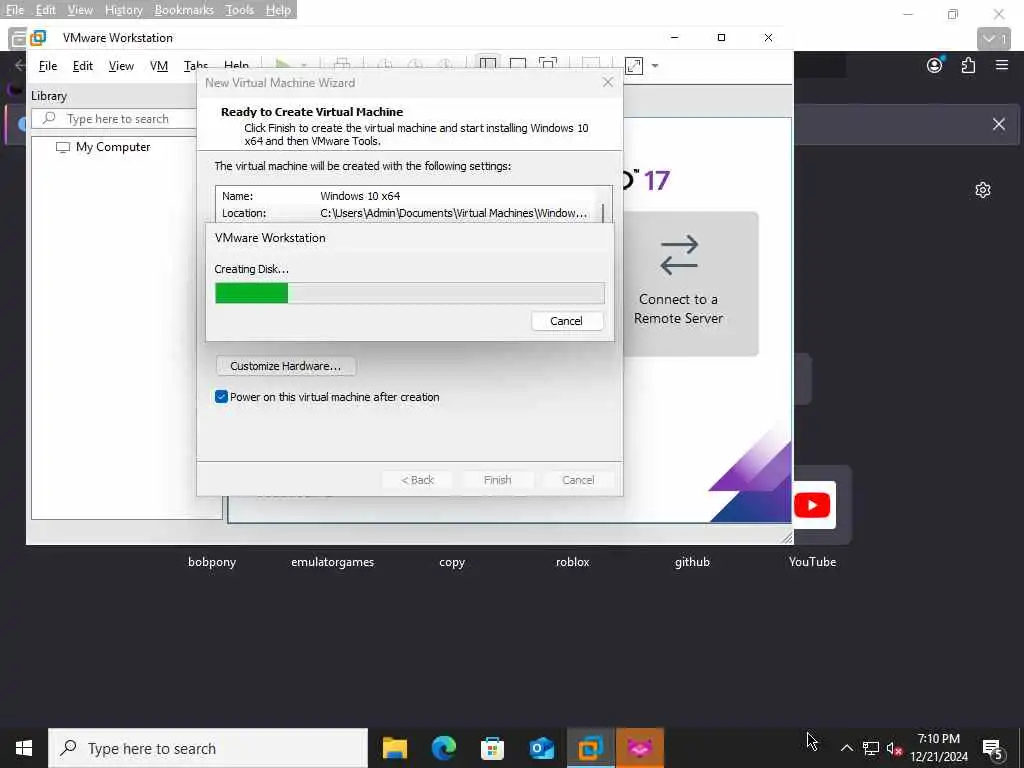Click the wizard's bottom Cancel button

point(578,480)
